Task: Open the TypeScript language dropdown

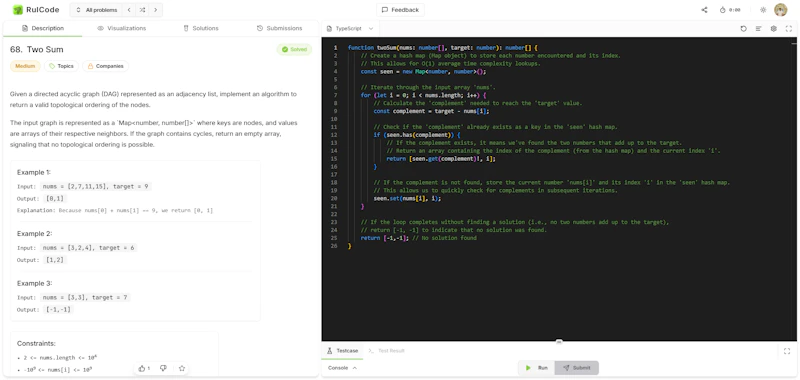Action: pos(351,29)
